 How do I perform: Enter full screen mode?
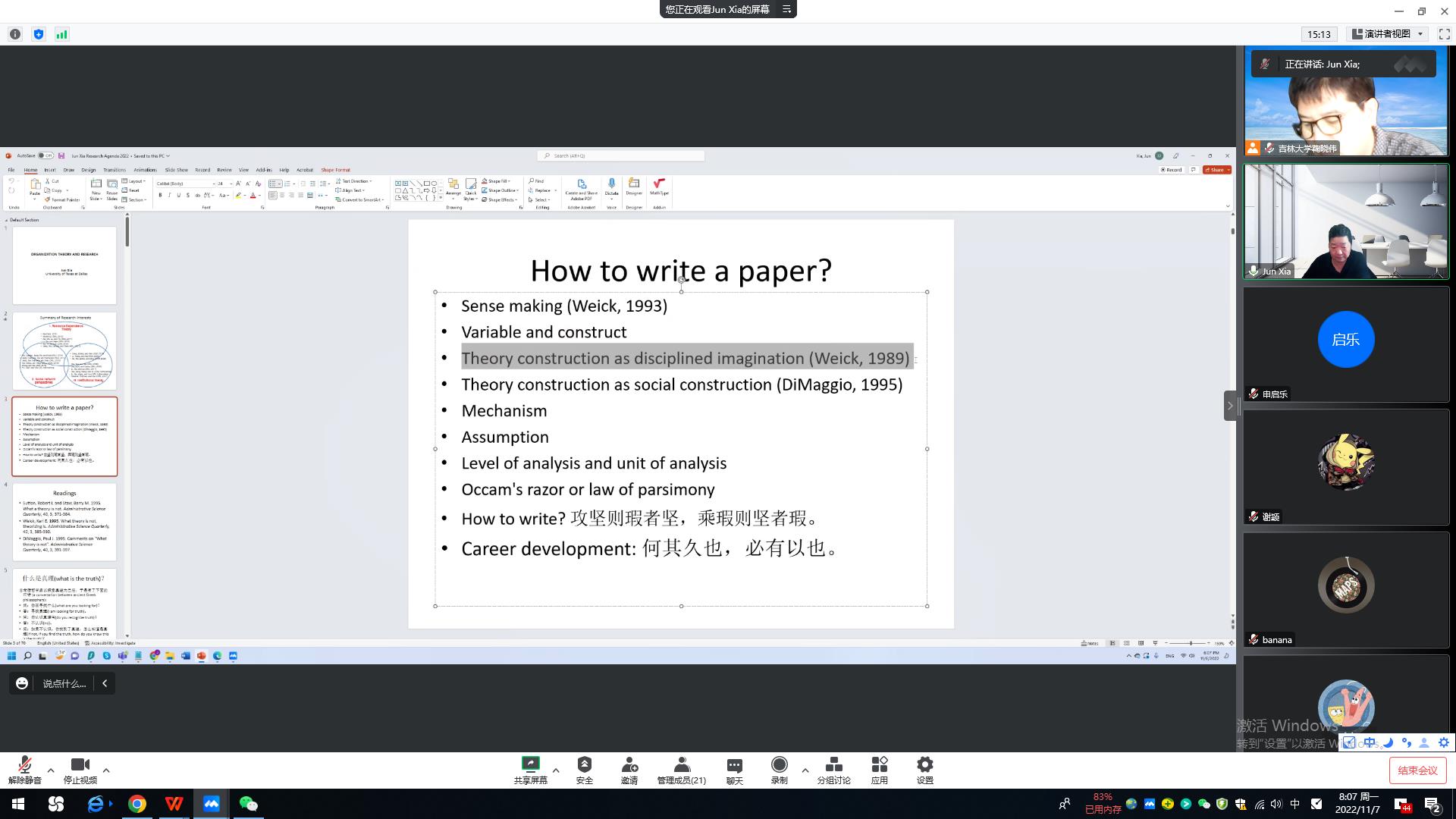coord(1444,34)
